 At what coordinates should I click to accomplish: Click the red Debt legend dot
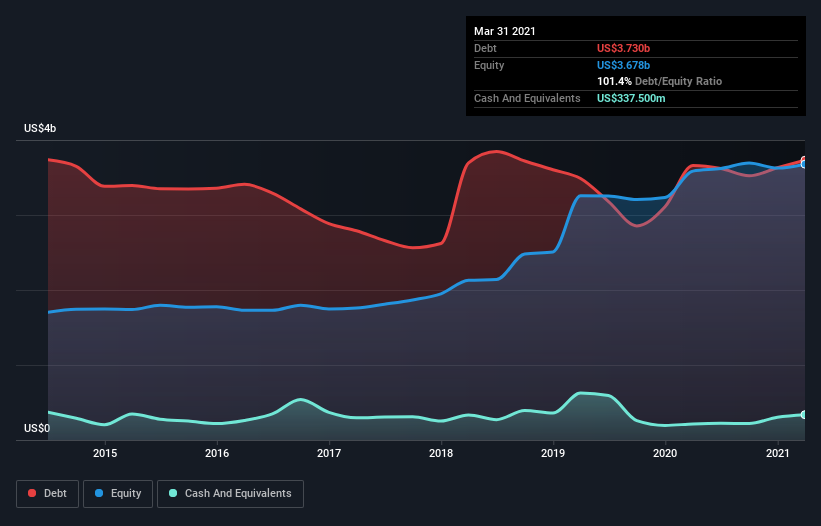point(32,493)
